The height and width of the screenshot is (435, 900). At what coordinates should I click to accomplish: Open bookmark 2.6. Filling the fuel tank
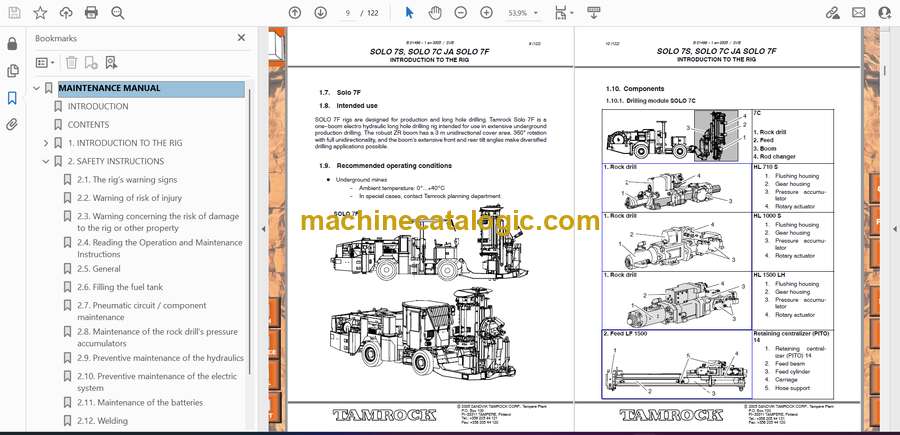[x=120, y=287]
